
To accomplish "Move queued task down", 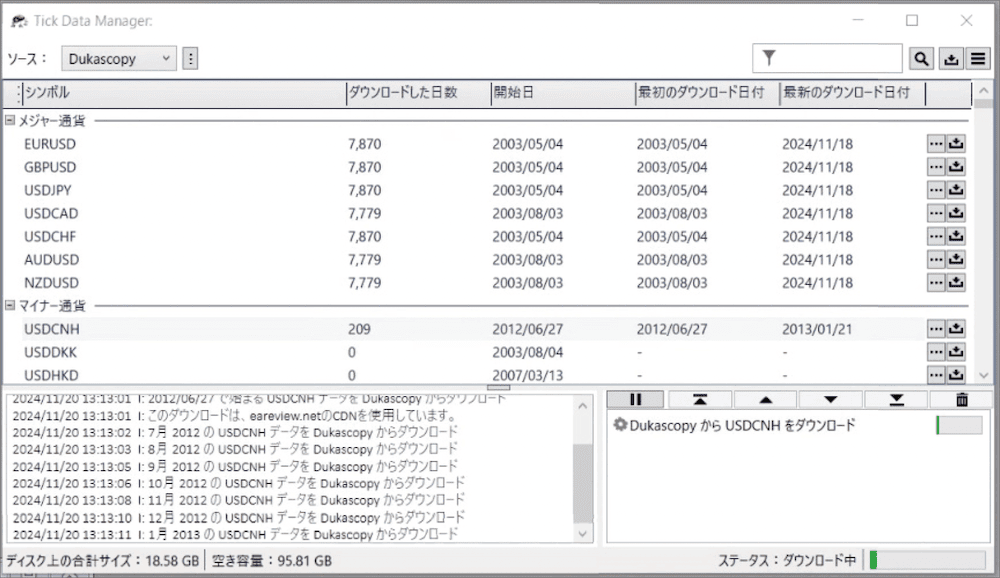I will click(830, 399).
